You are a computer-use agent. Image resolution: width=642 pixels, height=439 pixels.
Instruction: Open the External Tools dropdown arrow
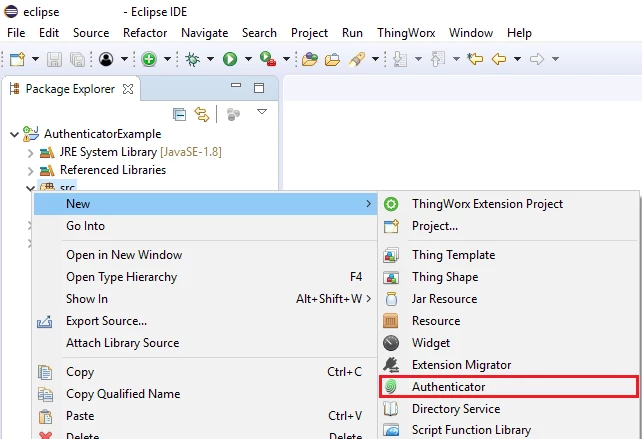[286, 59]
